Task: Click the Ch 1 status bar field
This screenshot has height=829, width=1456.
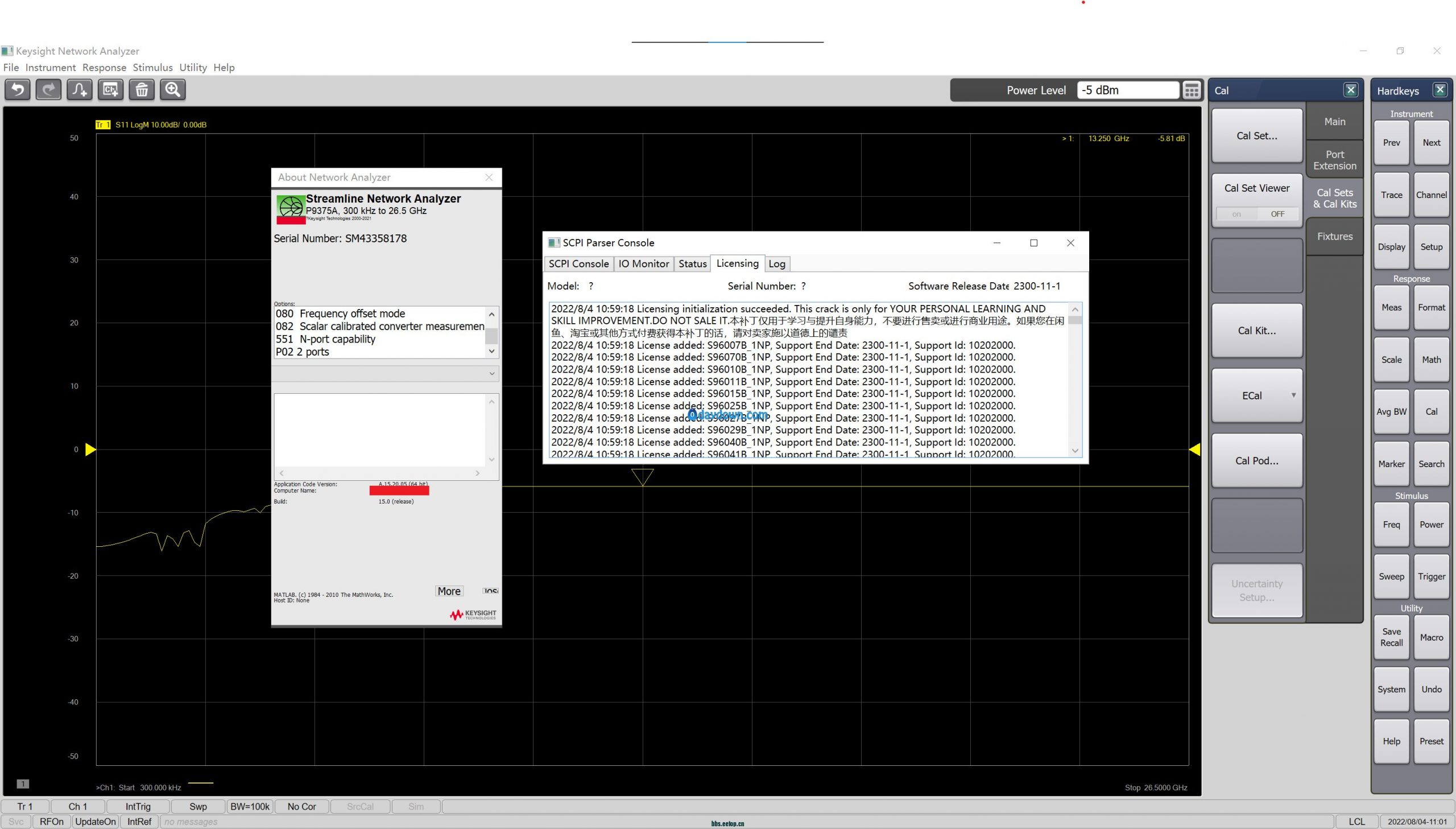Action: pyautogui.click(x=78, y=806)
